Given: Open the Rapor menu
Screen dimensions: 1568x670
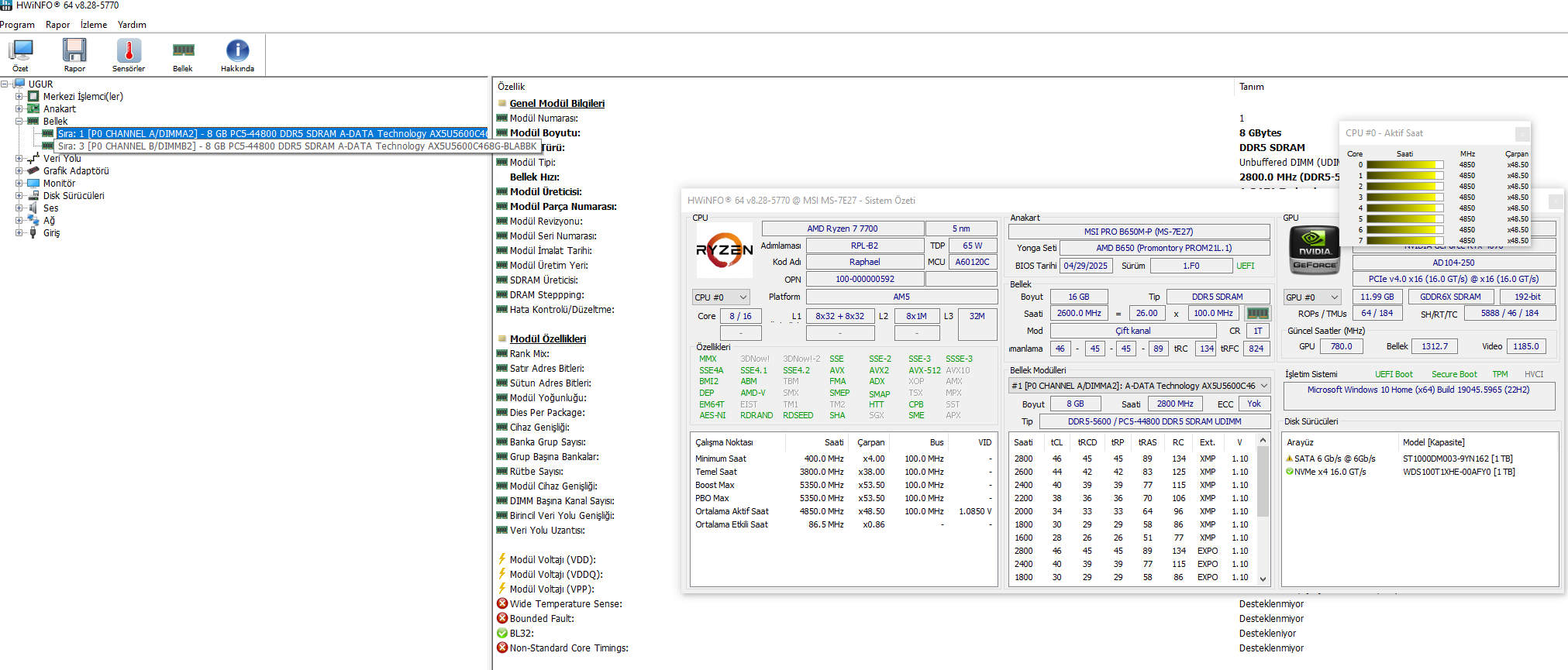Looking at the screenshot, I should (x=57, y=25).
